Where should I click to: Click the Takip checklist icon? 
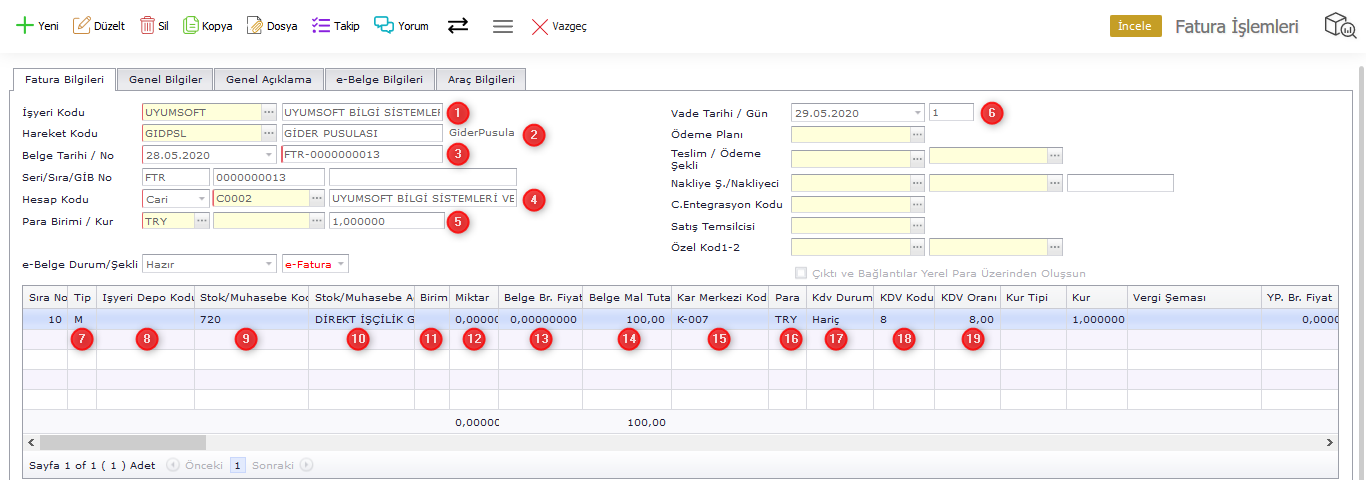(320, 26)
